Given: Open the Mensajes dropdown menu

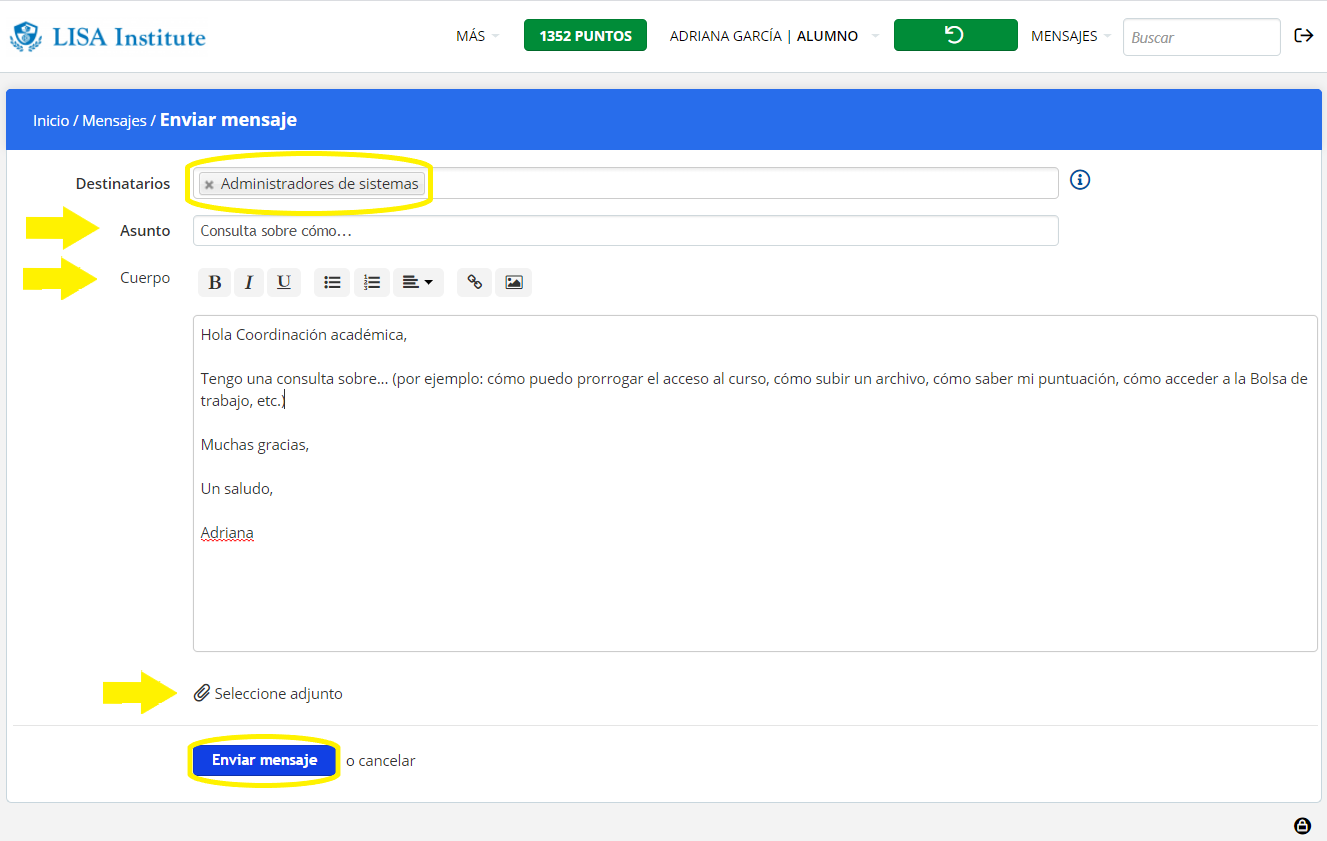Looking at the screenshot, I should pyautogui.click(x=1070, y=36).
